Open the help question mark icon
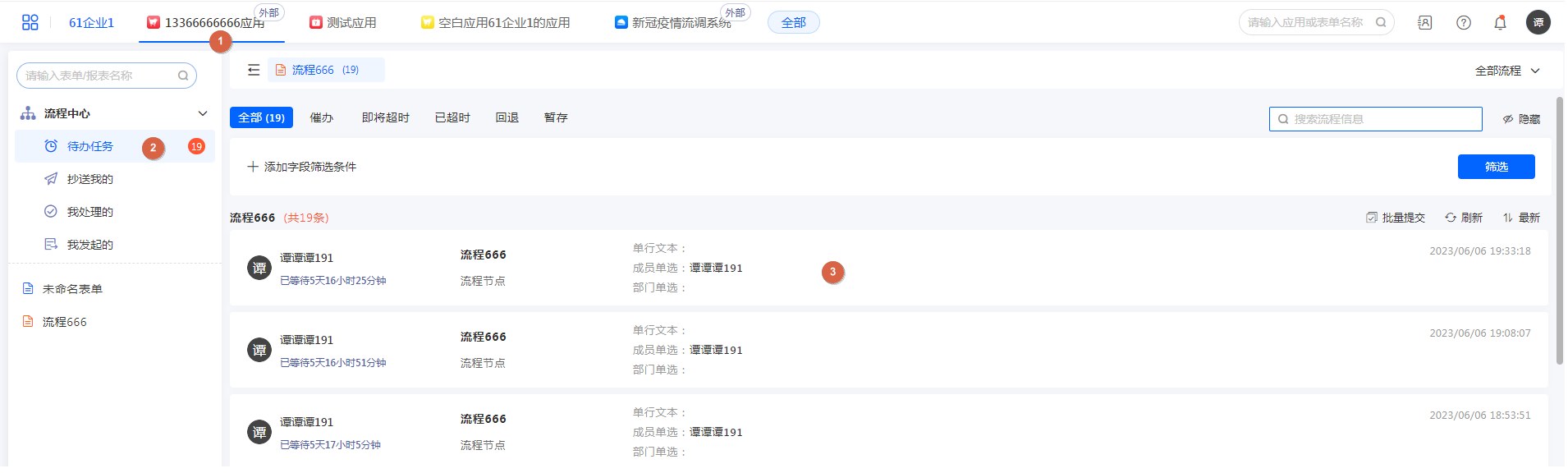Image resolution: width=1568 pixels, height=473 pixels. 1463,23
